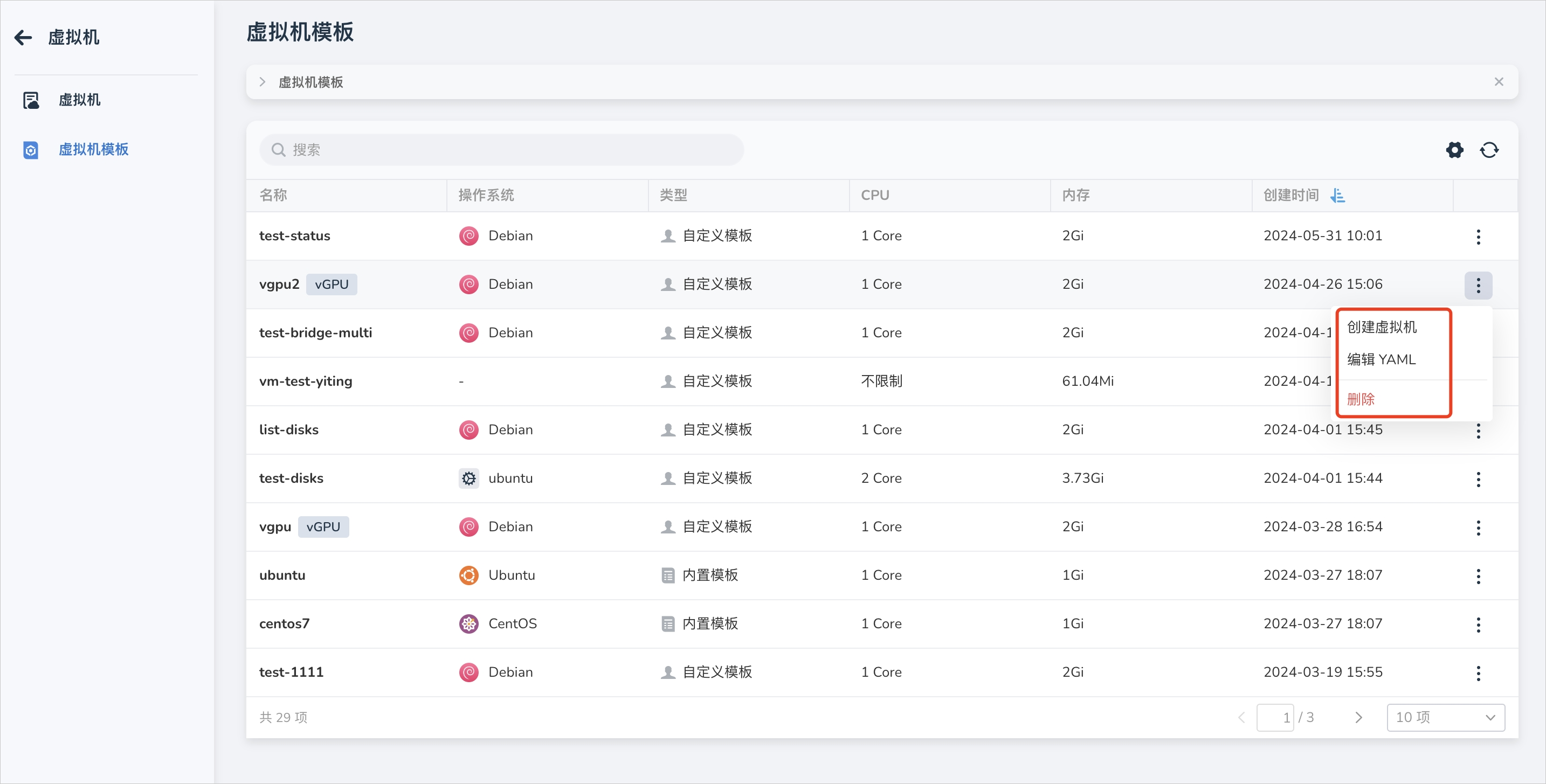
Task: Open the list-disks template
Action: (x=289, y=429)
